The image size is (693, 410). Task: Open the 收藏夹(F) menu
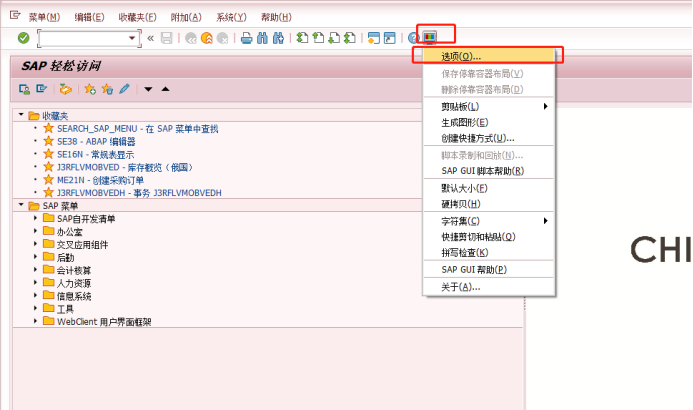click(137, 17)
